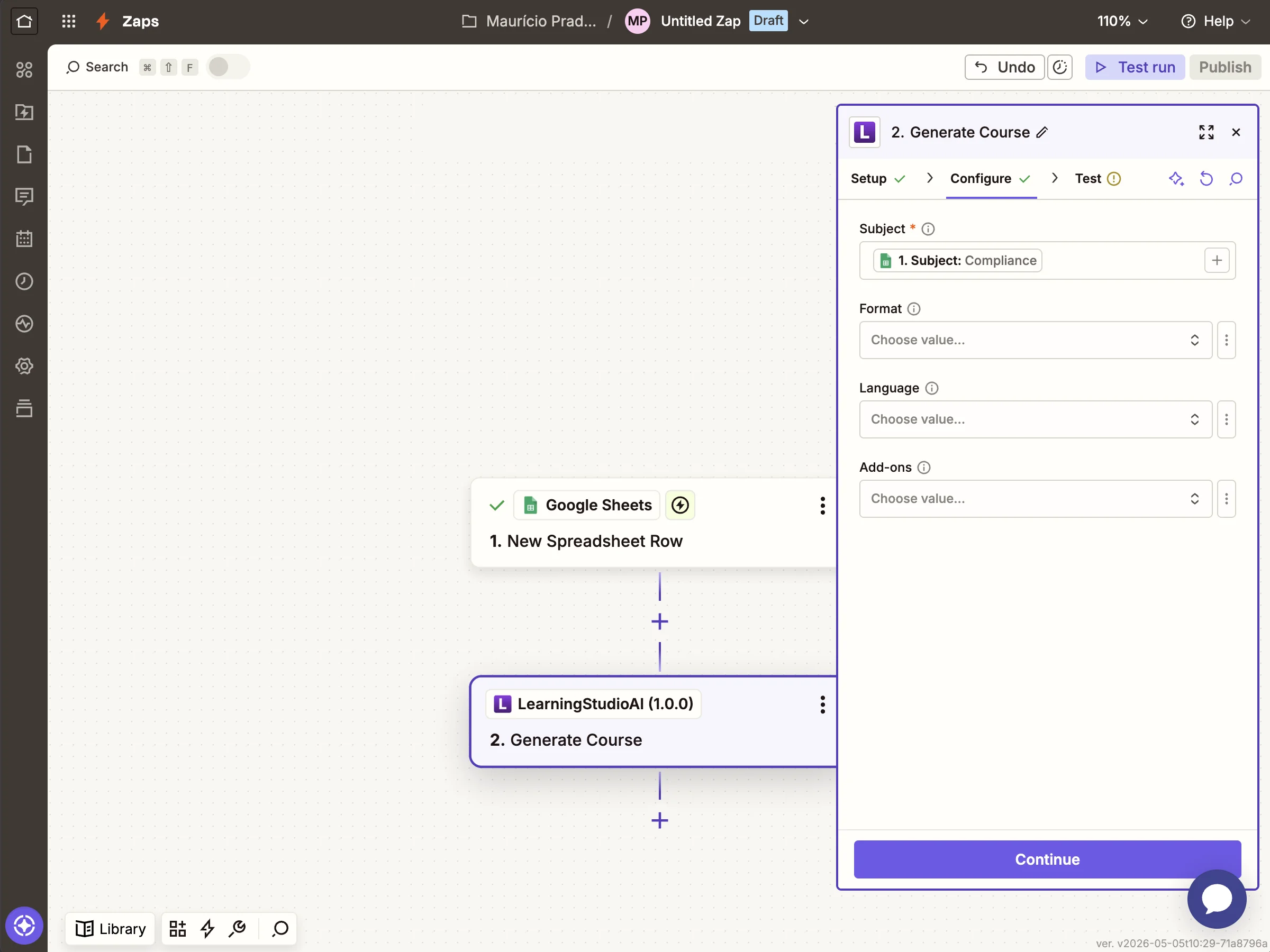This screenshot has height=952, width=1270.
Task: Click the wrench tool icon in bottom toolbar
Action: 237,929
